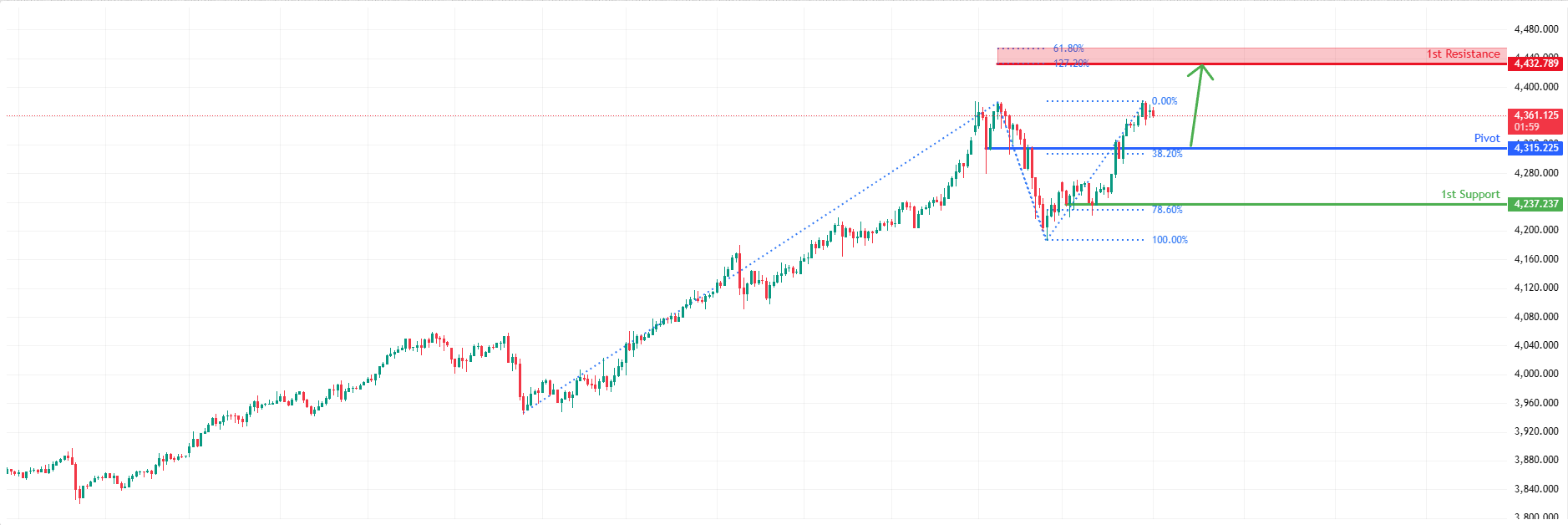Select the 78.60% Fibonacci retracement label
The width and height of the screenshot is (1568, 525).
click(1167, 210)
